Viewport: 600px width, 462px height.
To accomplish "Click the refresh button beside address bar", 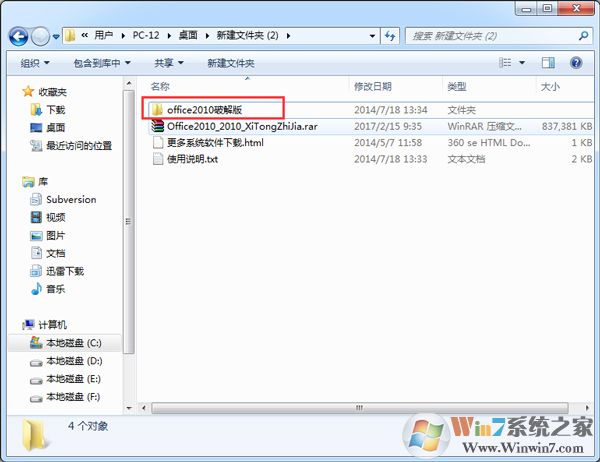I will tap(390, 36).
